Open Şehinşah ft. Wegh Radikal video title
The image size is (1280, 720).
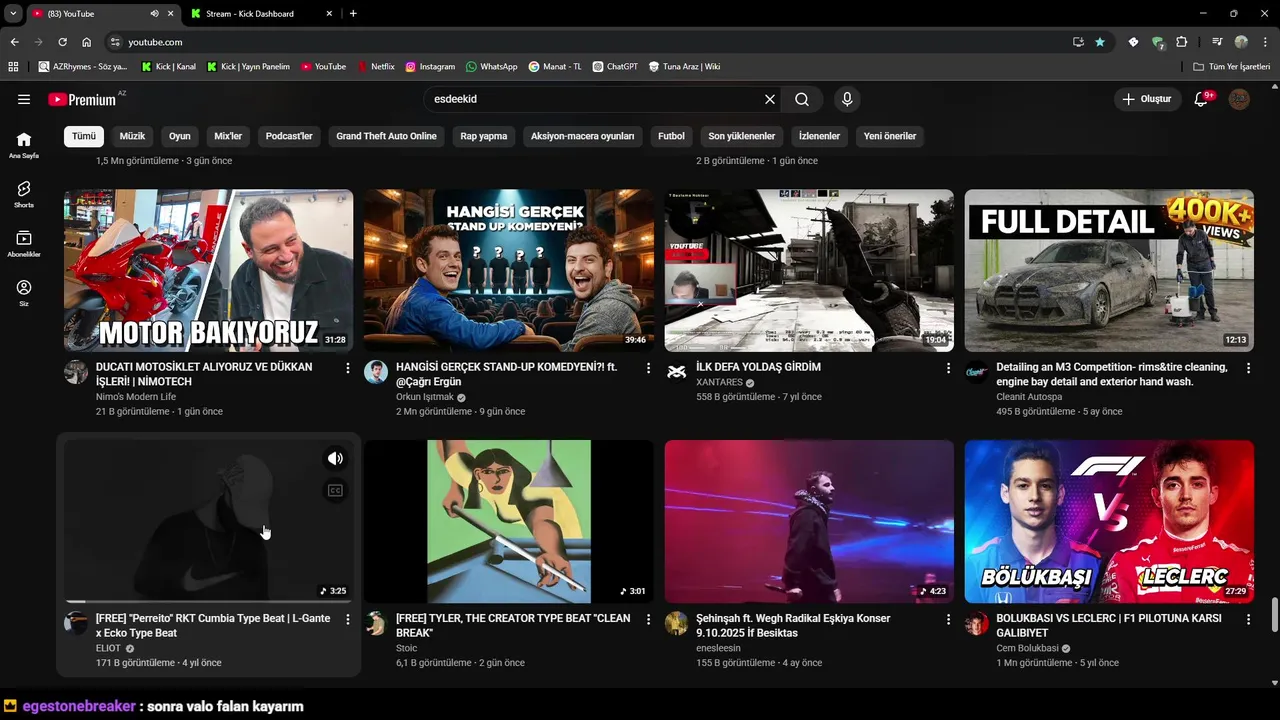point(793,626)
